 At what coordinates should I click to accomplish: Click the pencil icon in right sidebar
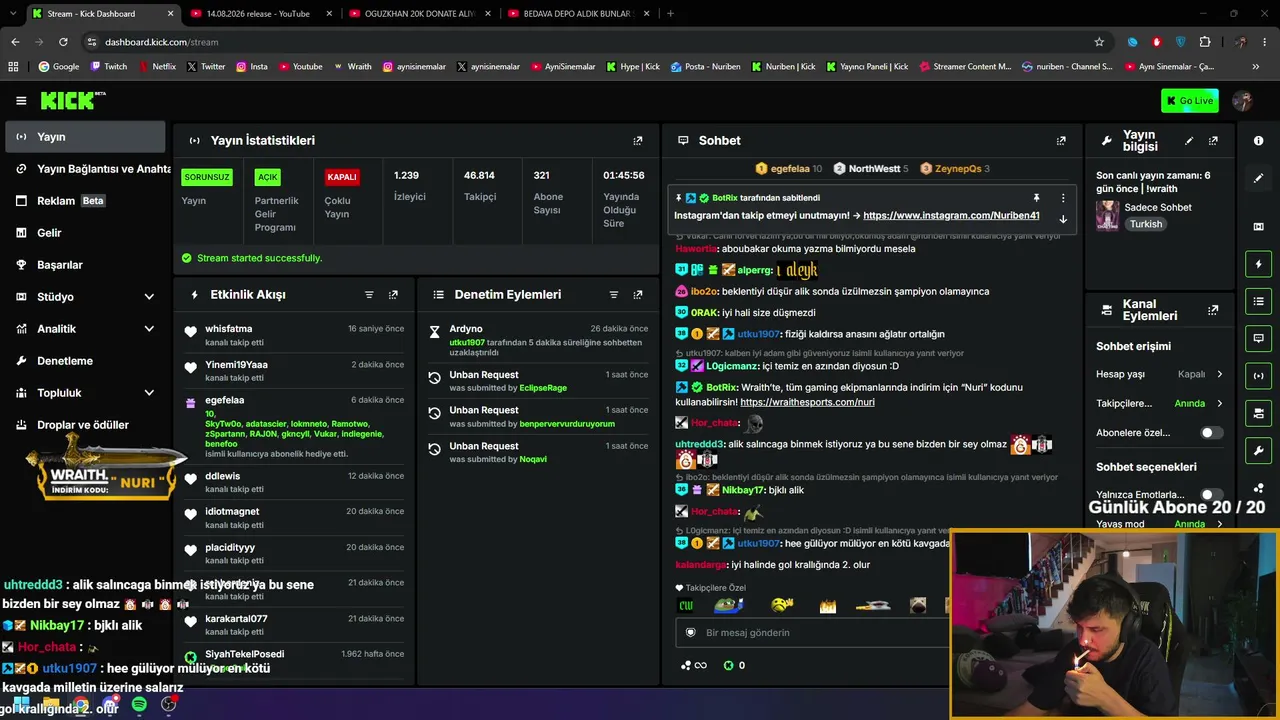[x=1258, y=178]
